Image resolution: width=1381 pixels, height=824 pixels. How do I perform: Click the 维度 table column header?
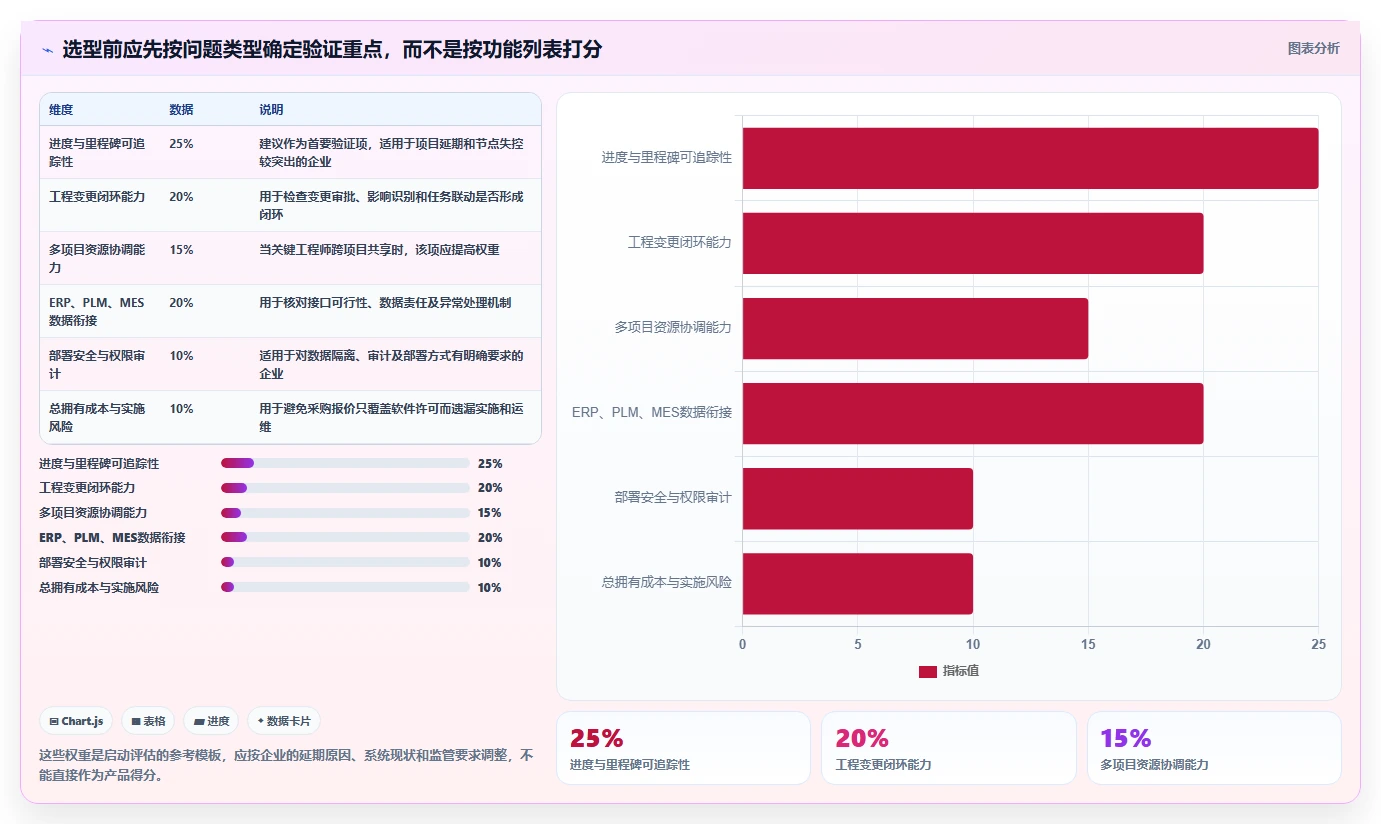(x=61, y=110)
